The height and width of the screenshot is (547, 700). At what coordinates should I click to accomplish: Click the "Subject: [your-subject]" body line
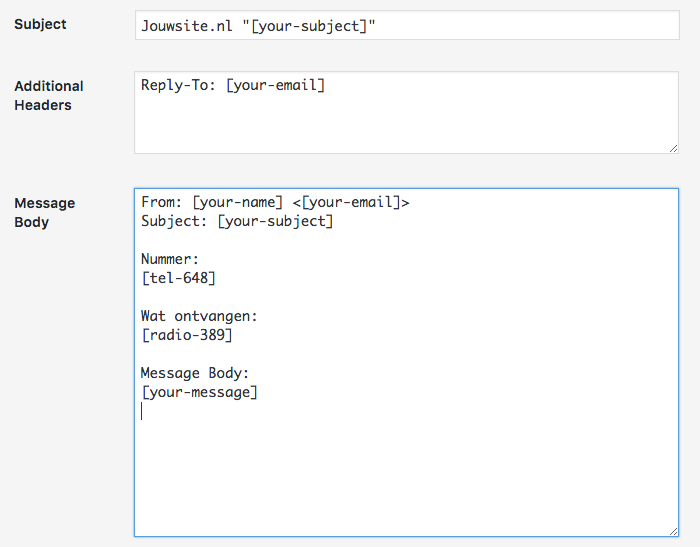click(237, 221)
